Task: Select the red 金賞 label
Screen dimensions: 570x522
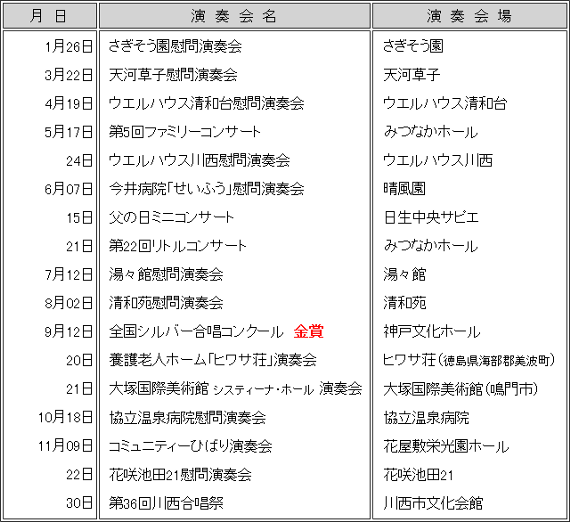Action: tap(308, 332)
